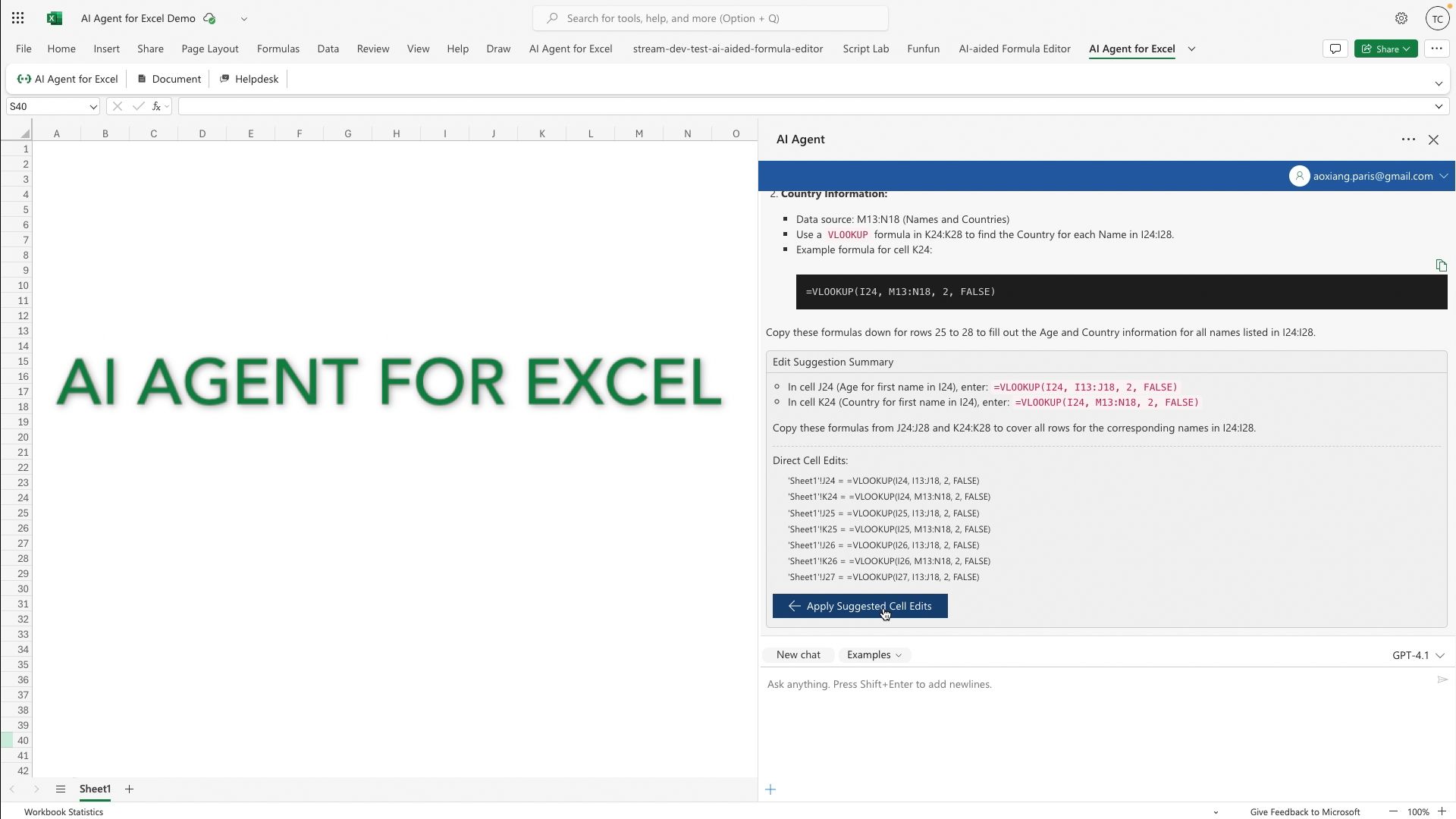Click the blue plus icon below chat

coord(770,790)
